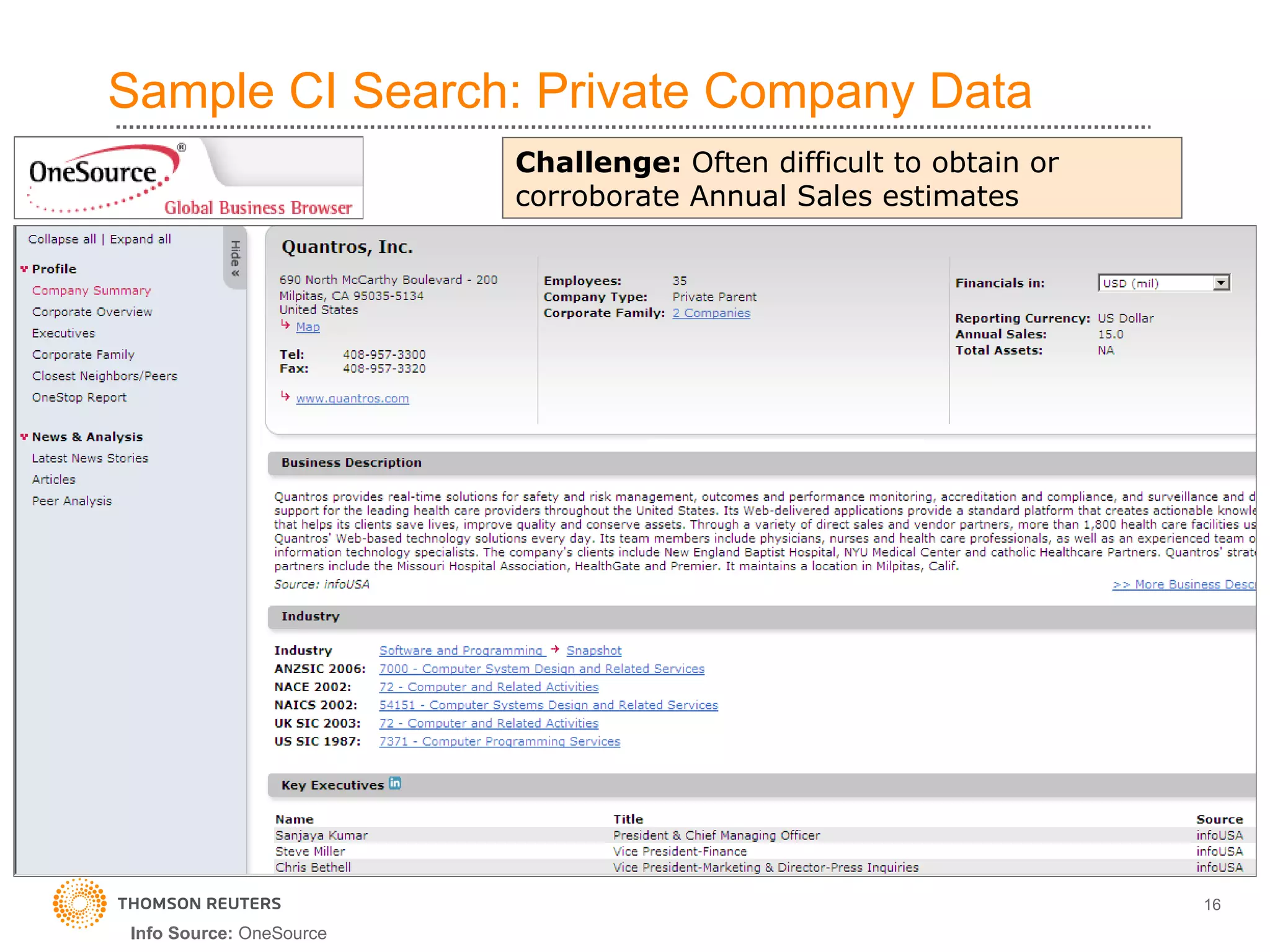This screenshot has height=952, width=1270.
Task: Open the Map link
Action: (x=308, y=327)
